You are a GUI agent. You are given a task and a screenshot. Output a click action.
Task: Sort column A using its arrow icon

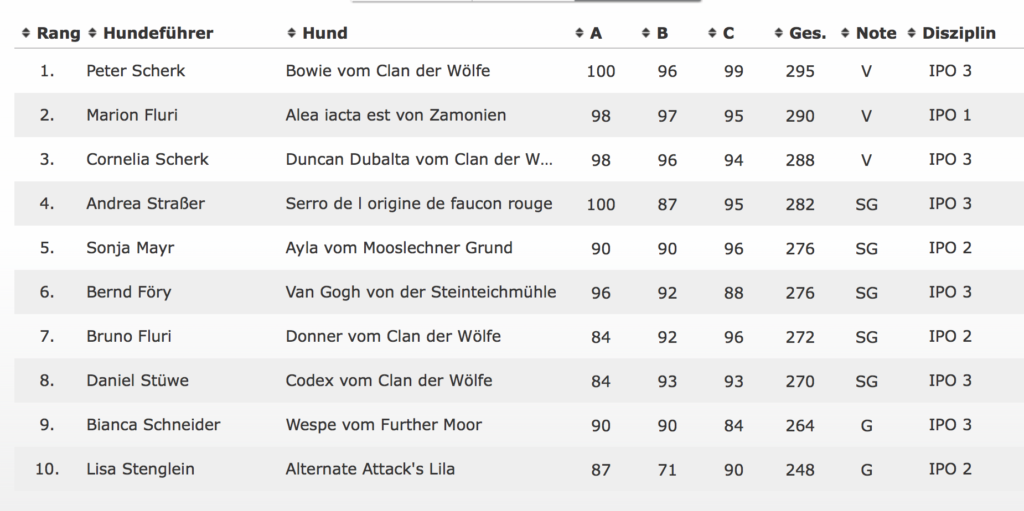(579, 33)
